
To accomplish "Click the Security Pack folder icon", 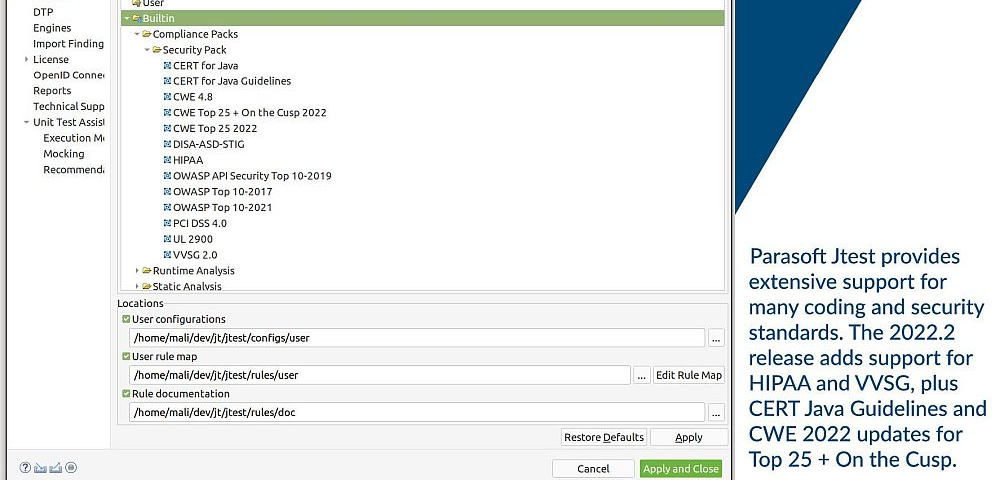I will [x=157, y=50].
